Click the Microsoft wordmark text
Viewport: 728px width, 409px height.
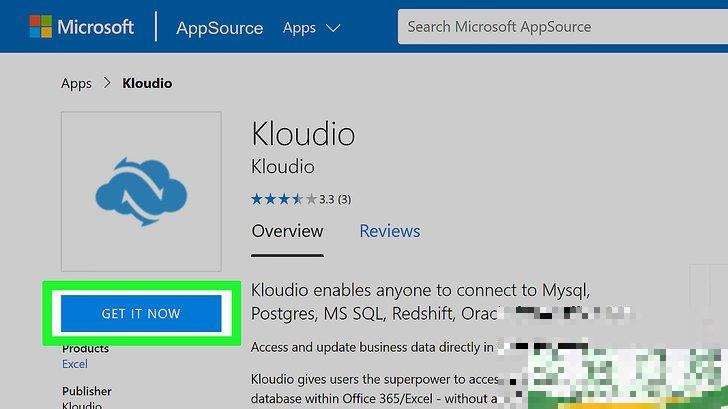coord(95,27)
